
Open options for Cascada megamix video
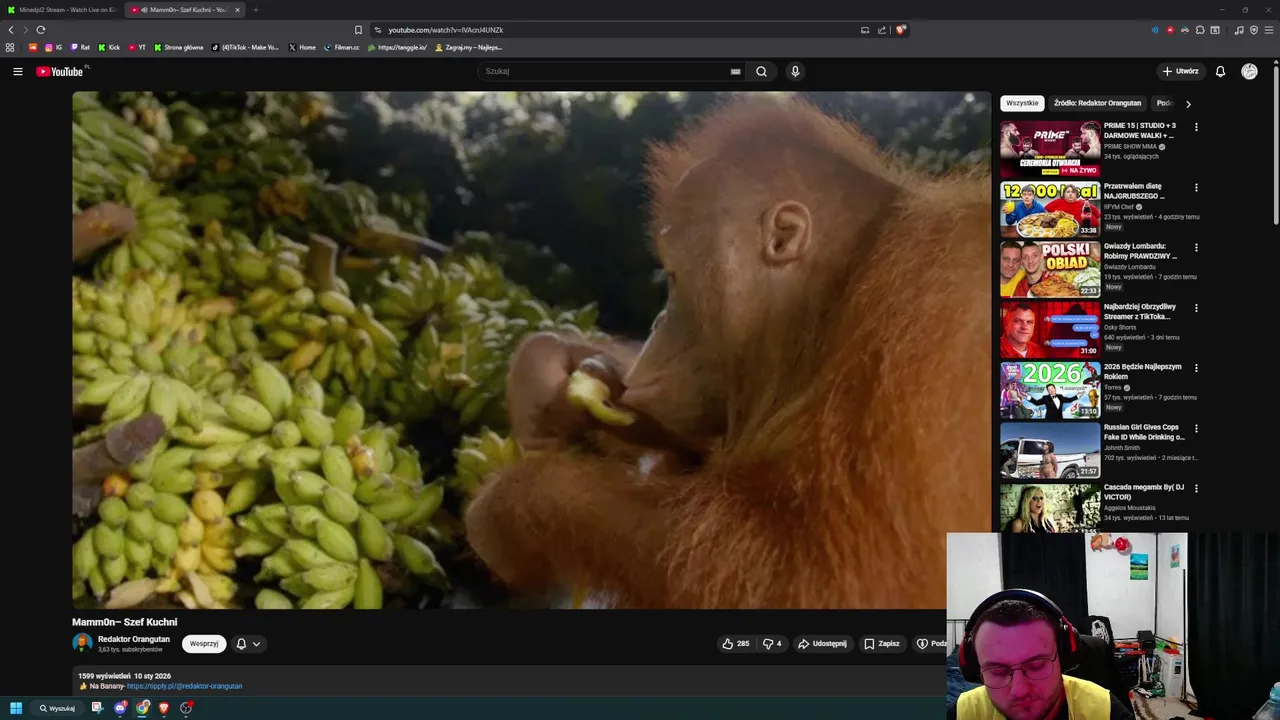click(1196, 488)
